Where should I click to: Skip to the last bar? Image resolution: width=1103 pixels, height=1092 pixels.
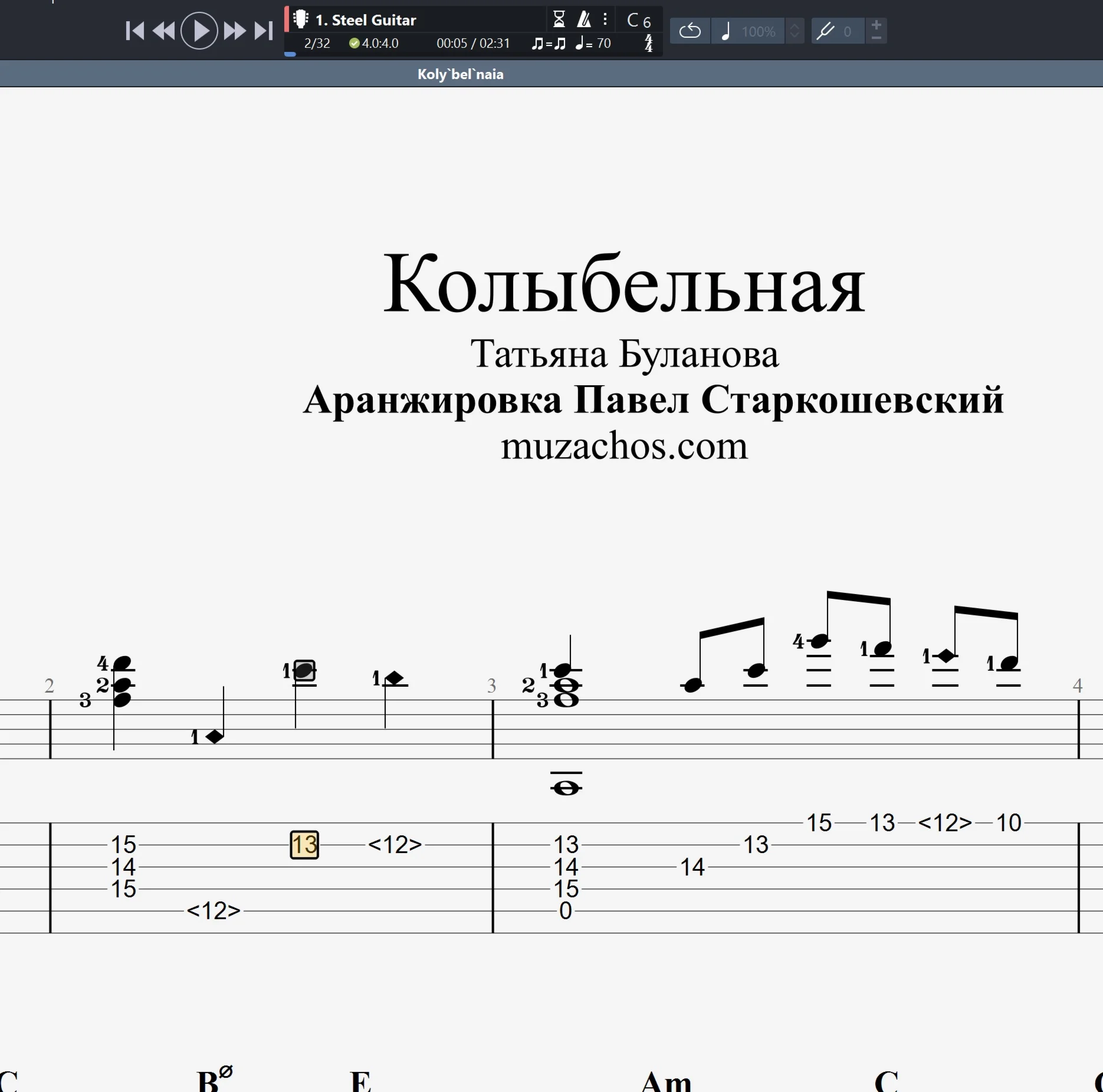coord(264,31)
